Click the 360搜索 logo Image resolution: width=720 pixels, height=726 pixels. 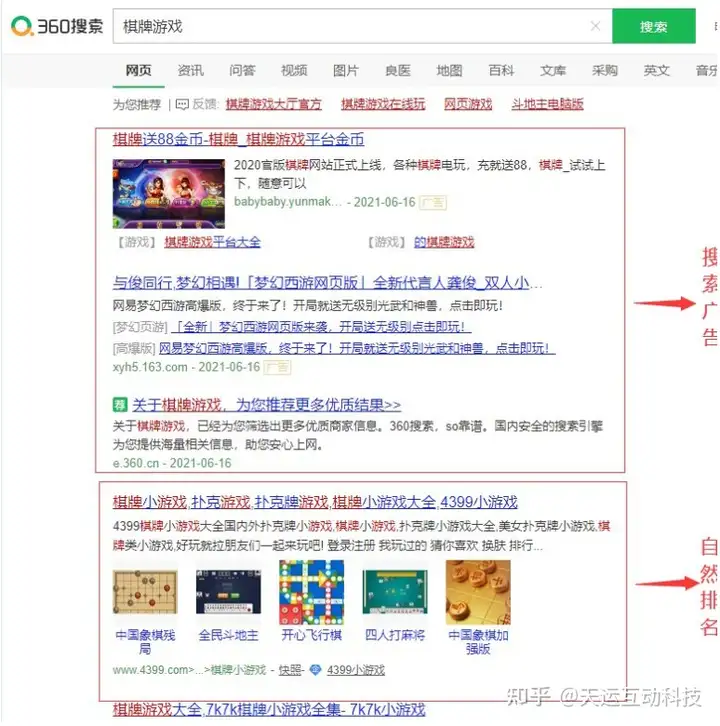[x=57, y=26]
